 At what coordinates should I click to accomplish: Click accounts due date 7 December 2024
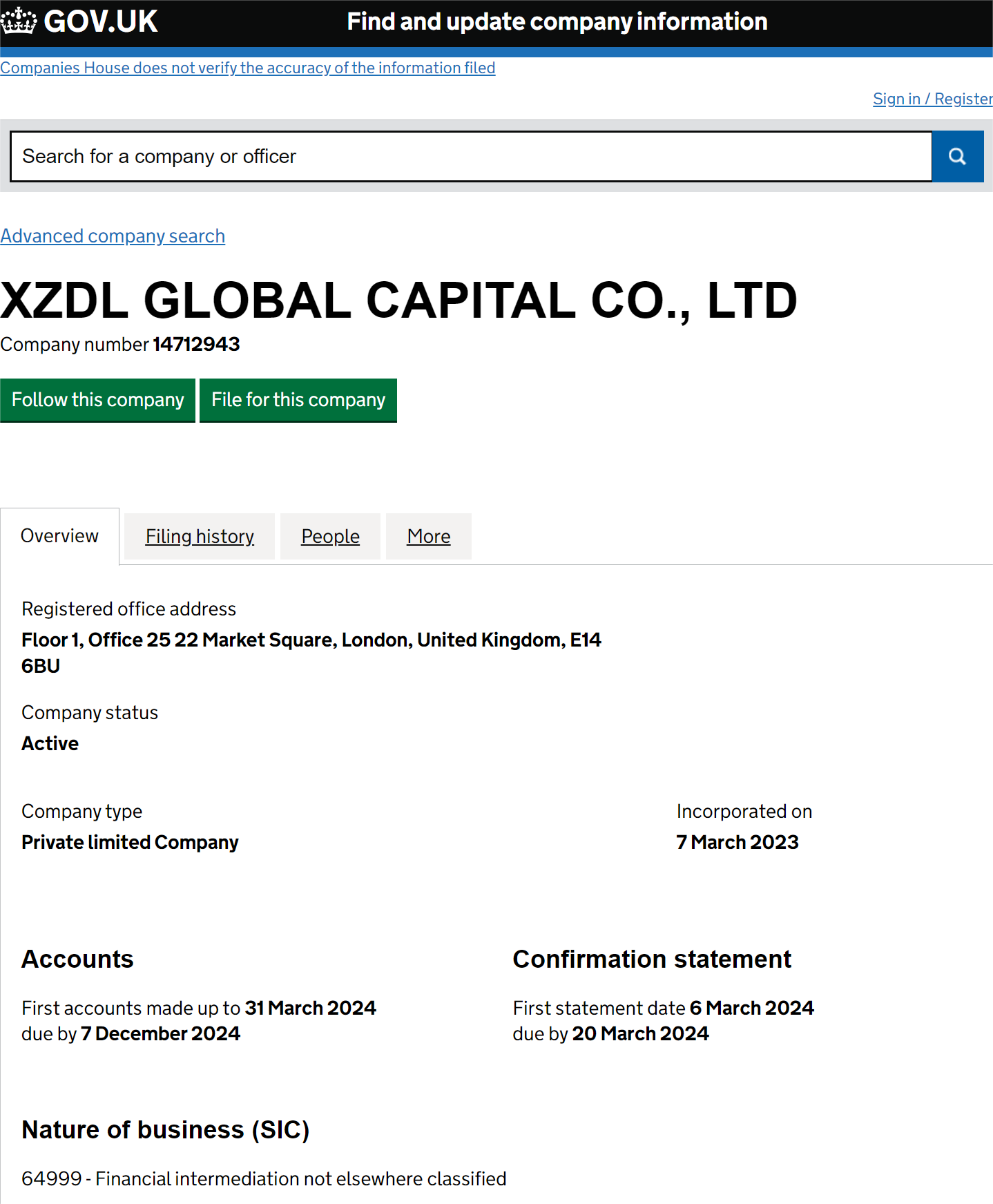tap(160, 1034)
